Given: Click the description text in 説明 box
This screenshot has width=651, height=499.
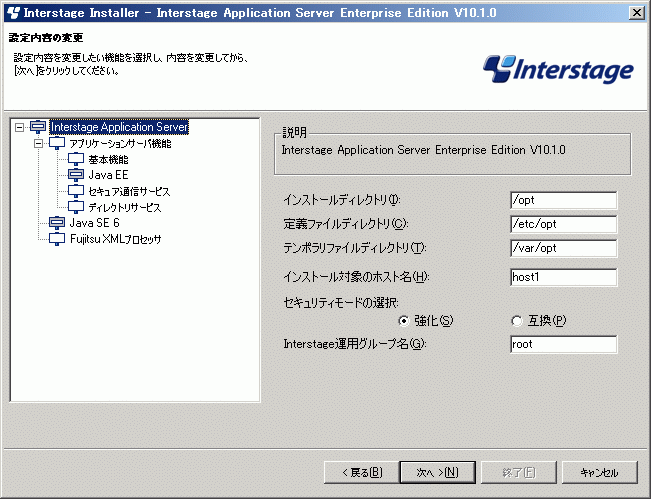Looking at the screenshot, I should (x=423, y=150).
